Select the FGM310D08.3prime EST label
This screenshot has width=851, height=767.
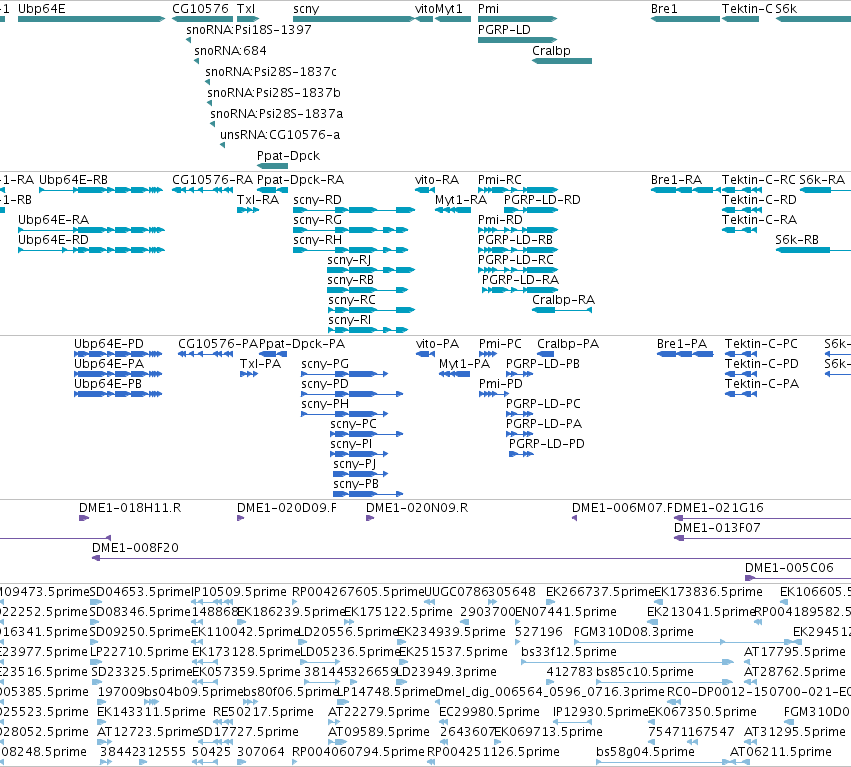click(x=634, y=632)
